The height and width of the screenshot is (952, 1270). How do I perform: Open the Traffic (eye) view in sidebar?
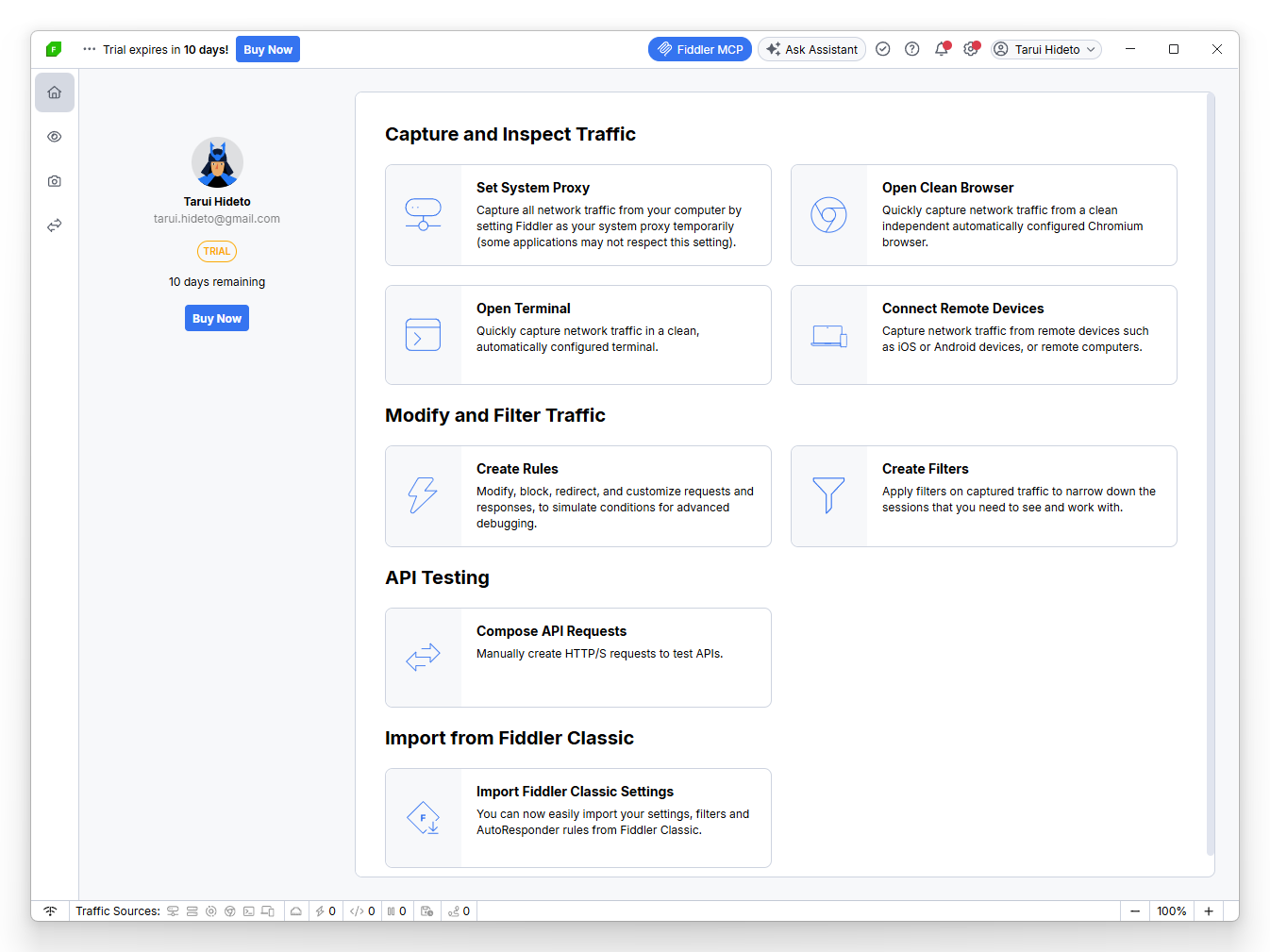(55, 137)
